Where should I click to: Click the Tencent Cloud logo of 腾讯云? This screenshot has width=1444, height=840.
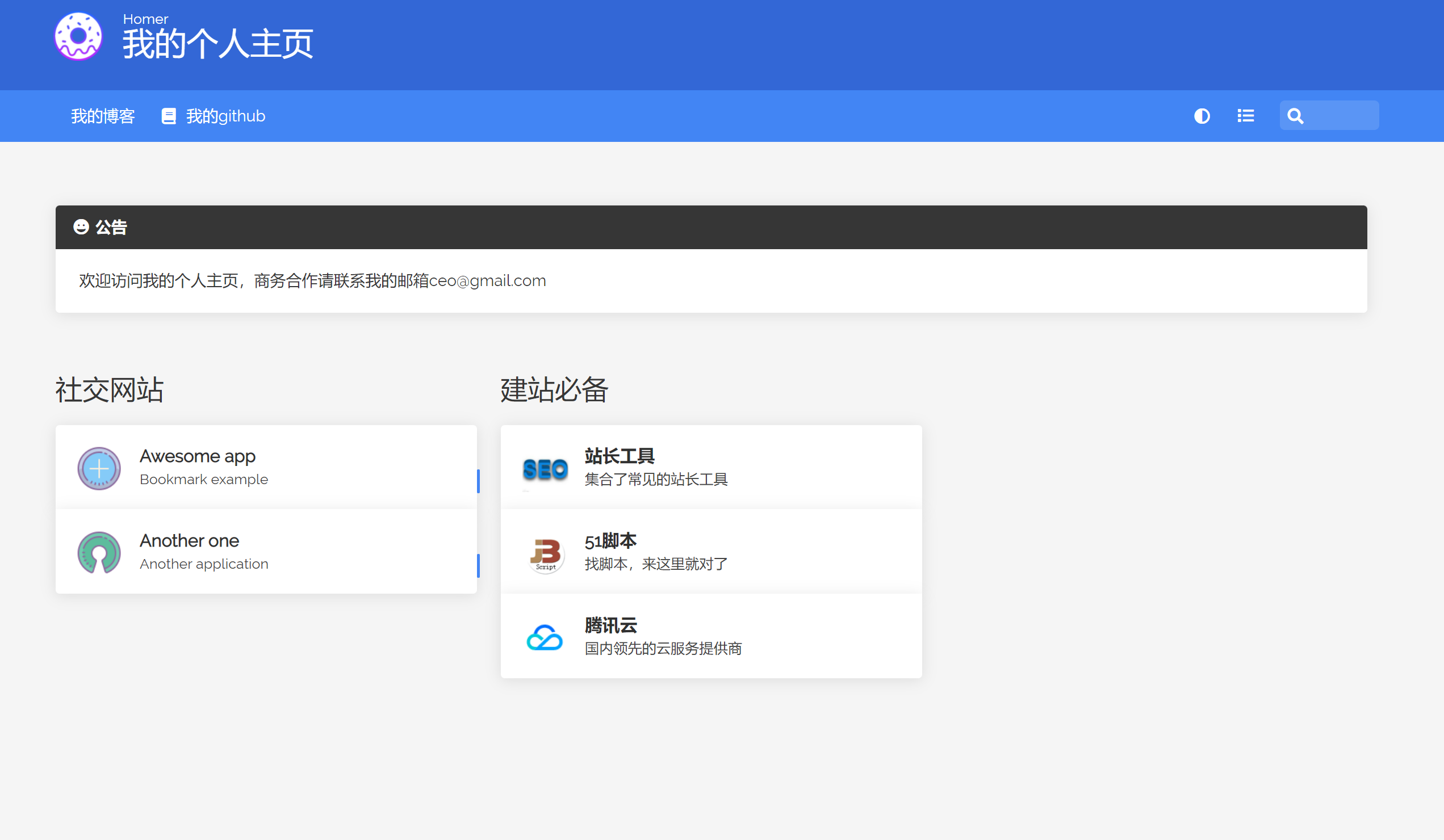545,637
